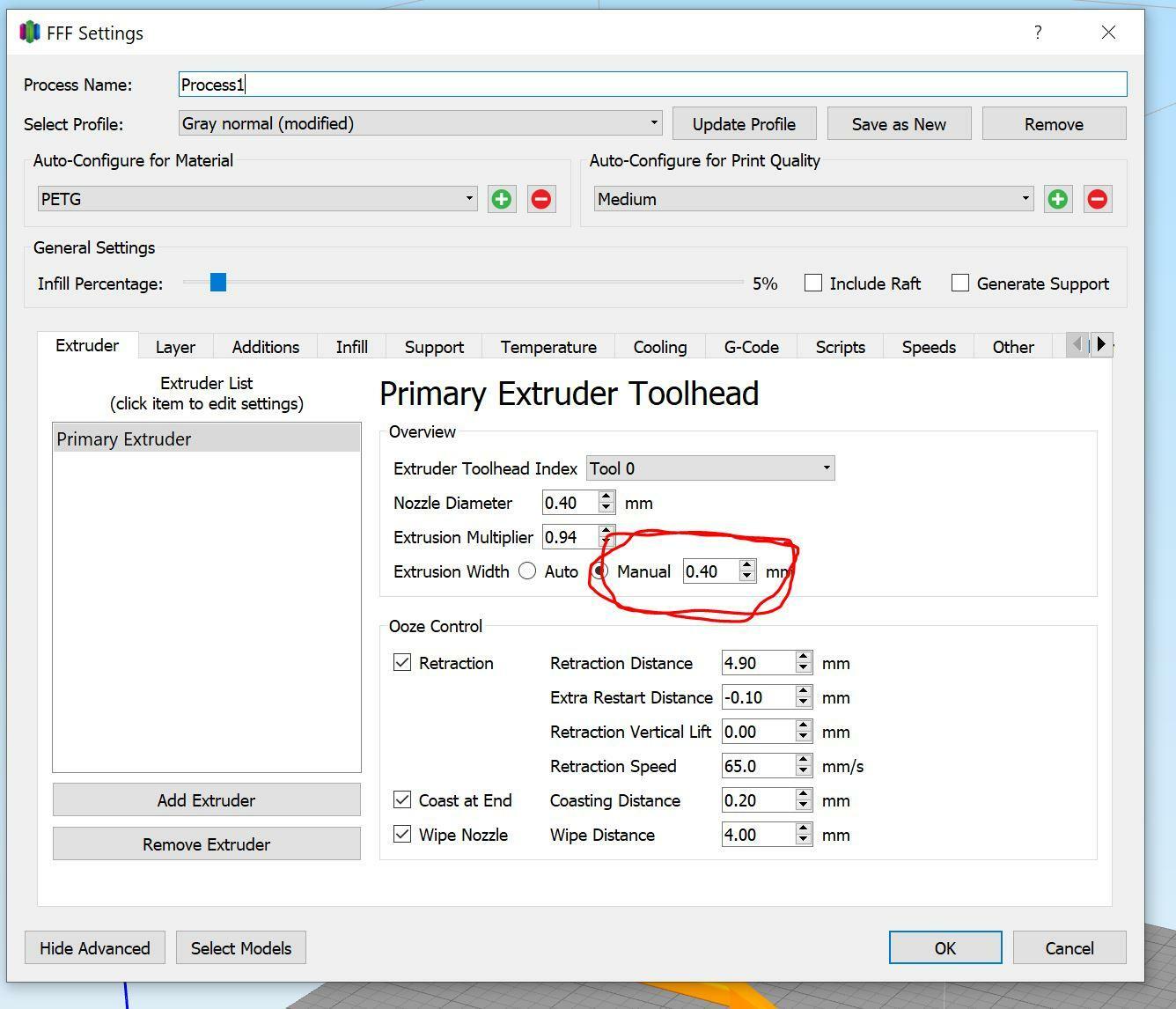Open the Speeds tab
The image size is (1176, 1009).
929,347
